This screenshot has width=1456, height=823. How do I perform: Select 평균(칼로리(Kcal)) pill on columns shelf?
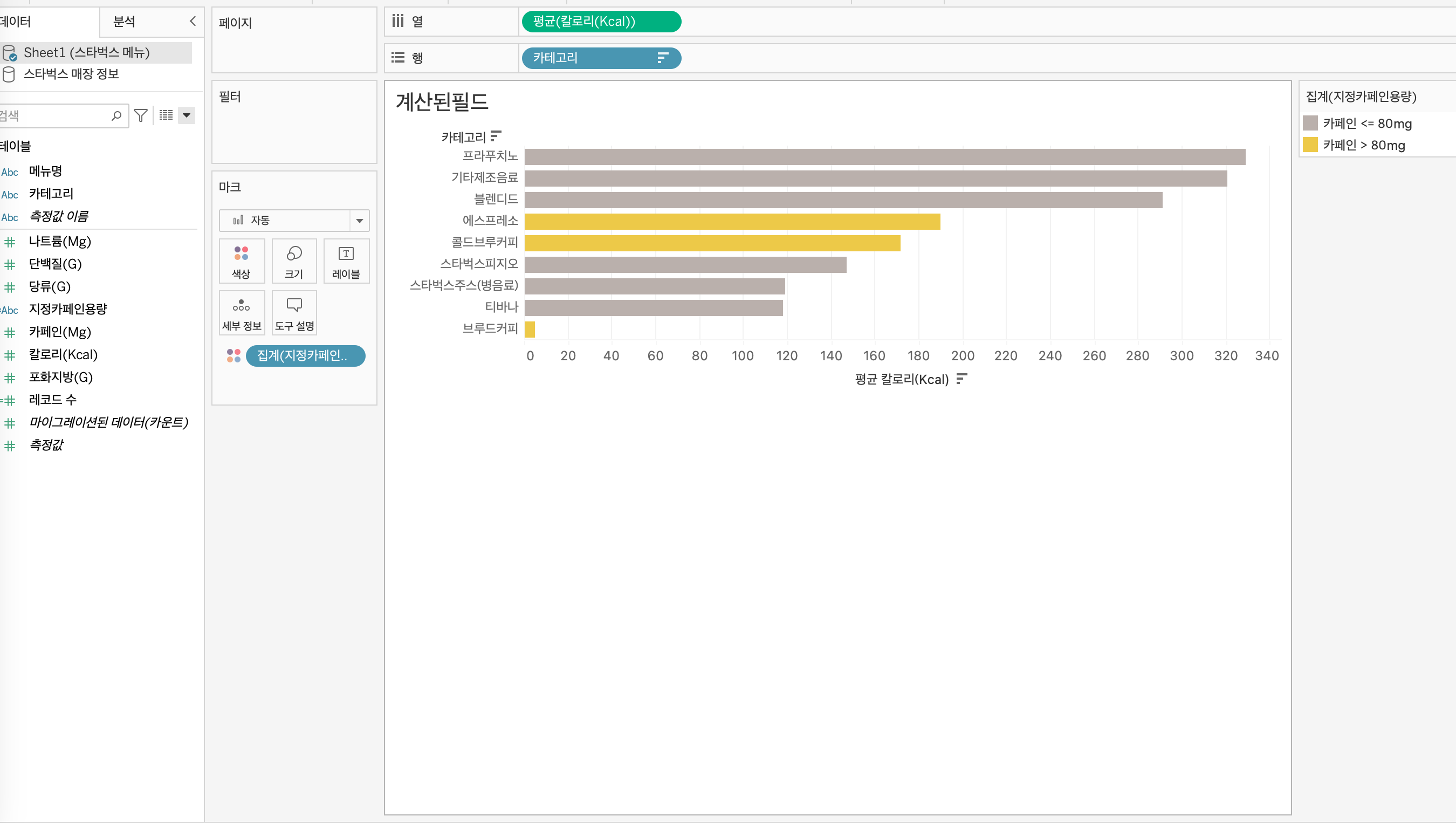point(601,22)
